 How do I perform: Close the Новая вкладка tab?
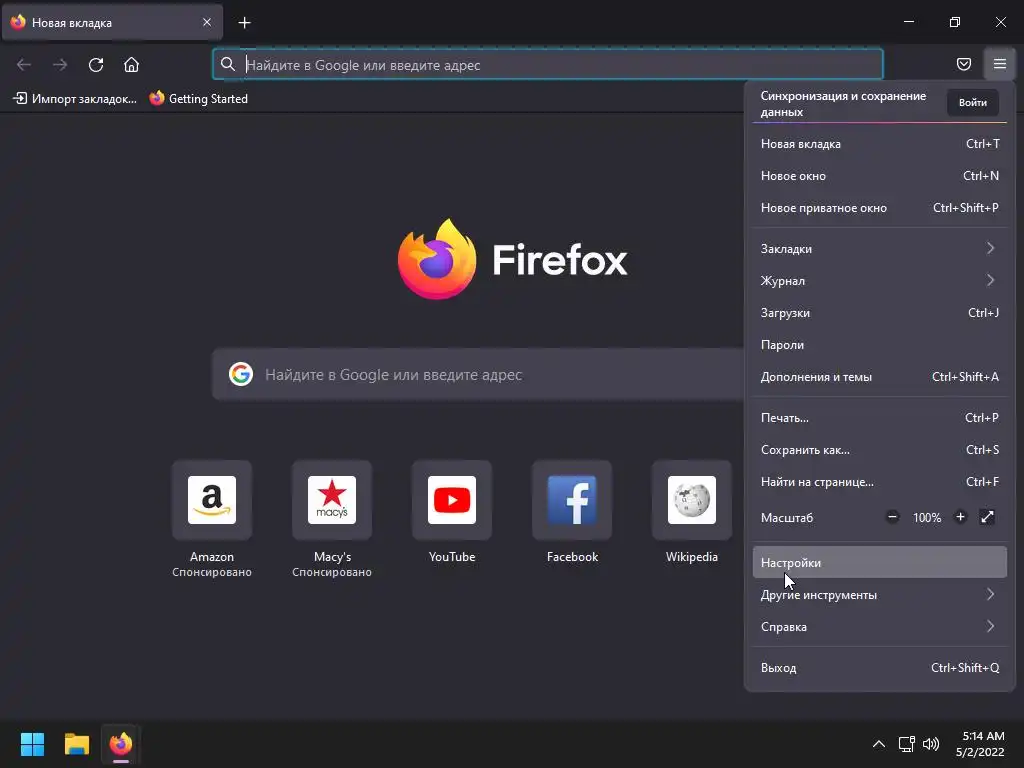tap(207, 22)
